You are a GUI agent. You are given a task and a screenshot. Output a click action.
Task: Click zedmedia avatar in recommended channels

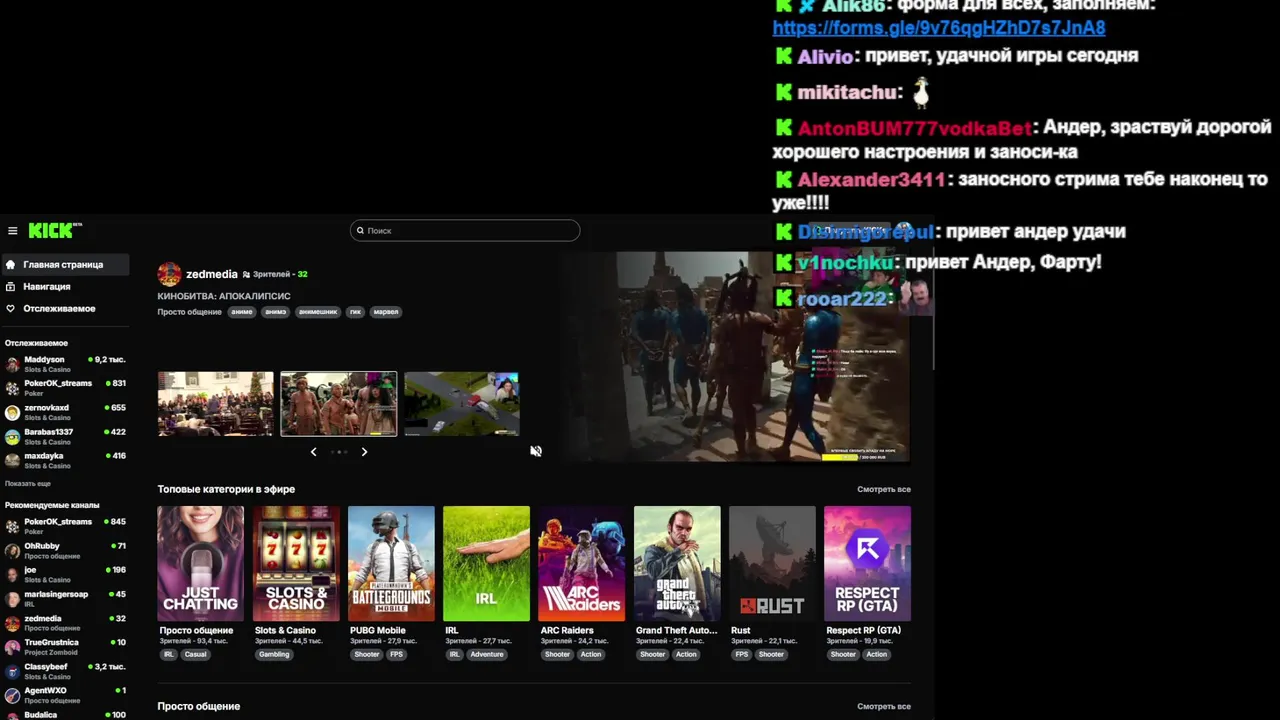[x=12, y=623]
